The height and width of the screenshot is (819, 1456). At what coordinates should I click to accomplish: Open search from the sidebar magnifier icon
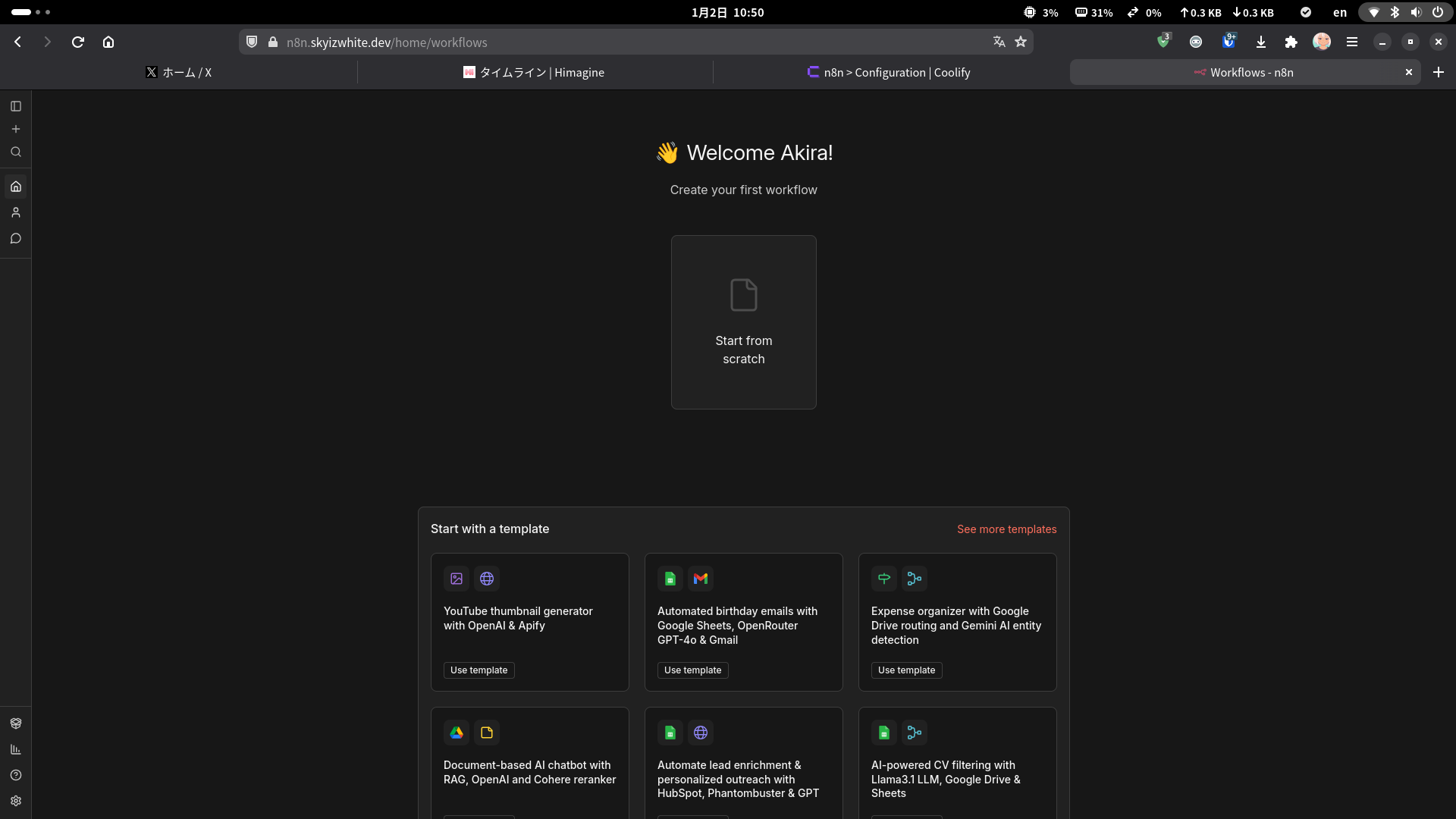tap(16, 152)
